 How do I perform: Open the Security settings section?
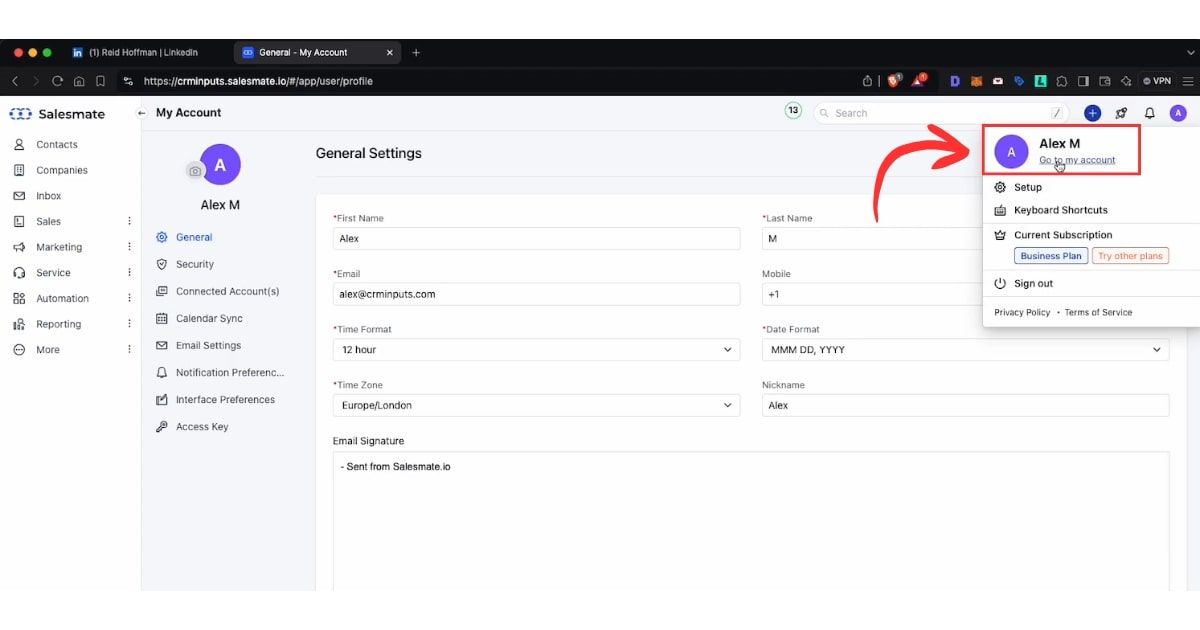coord(194,264)
